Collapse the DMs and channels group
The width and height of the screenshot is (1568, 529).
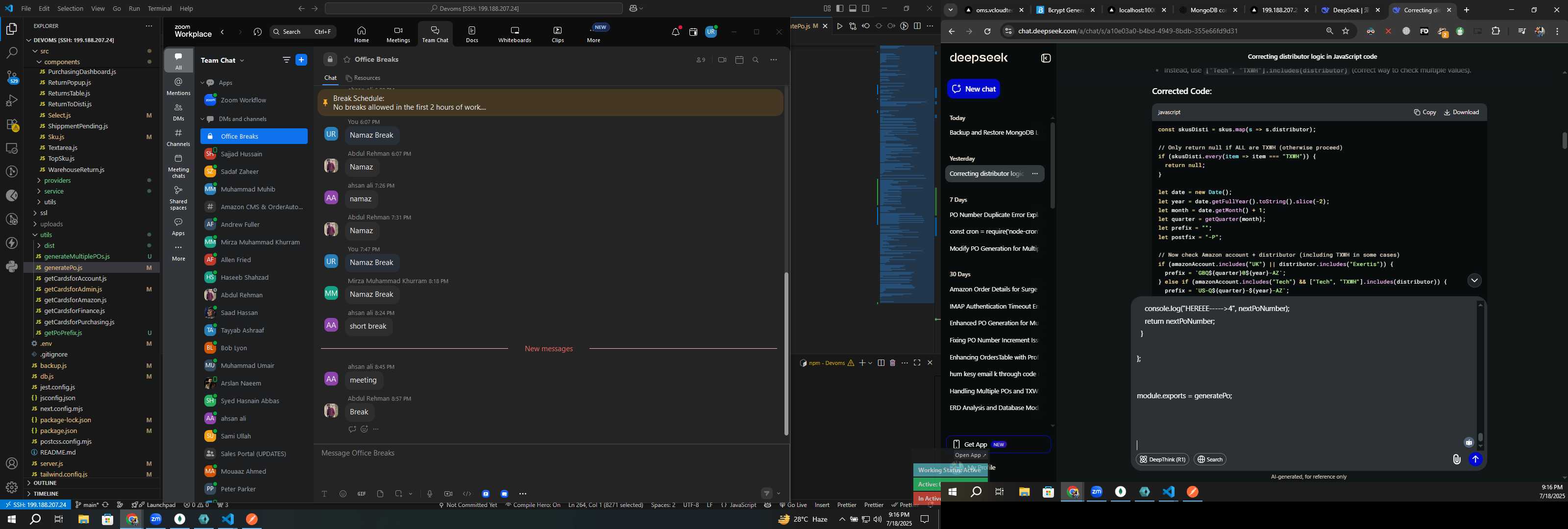(x=203, y=120)
